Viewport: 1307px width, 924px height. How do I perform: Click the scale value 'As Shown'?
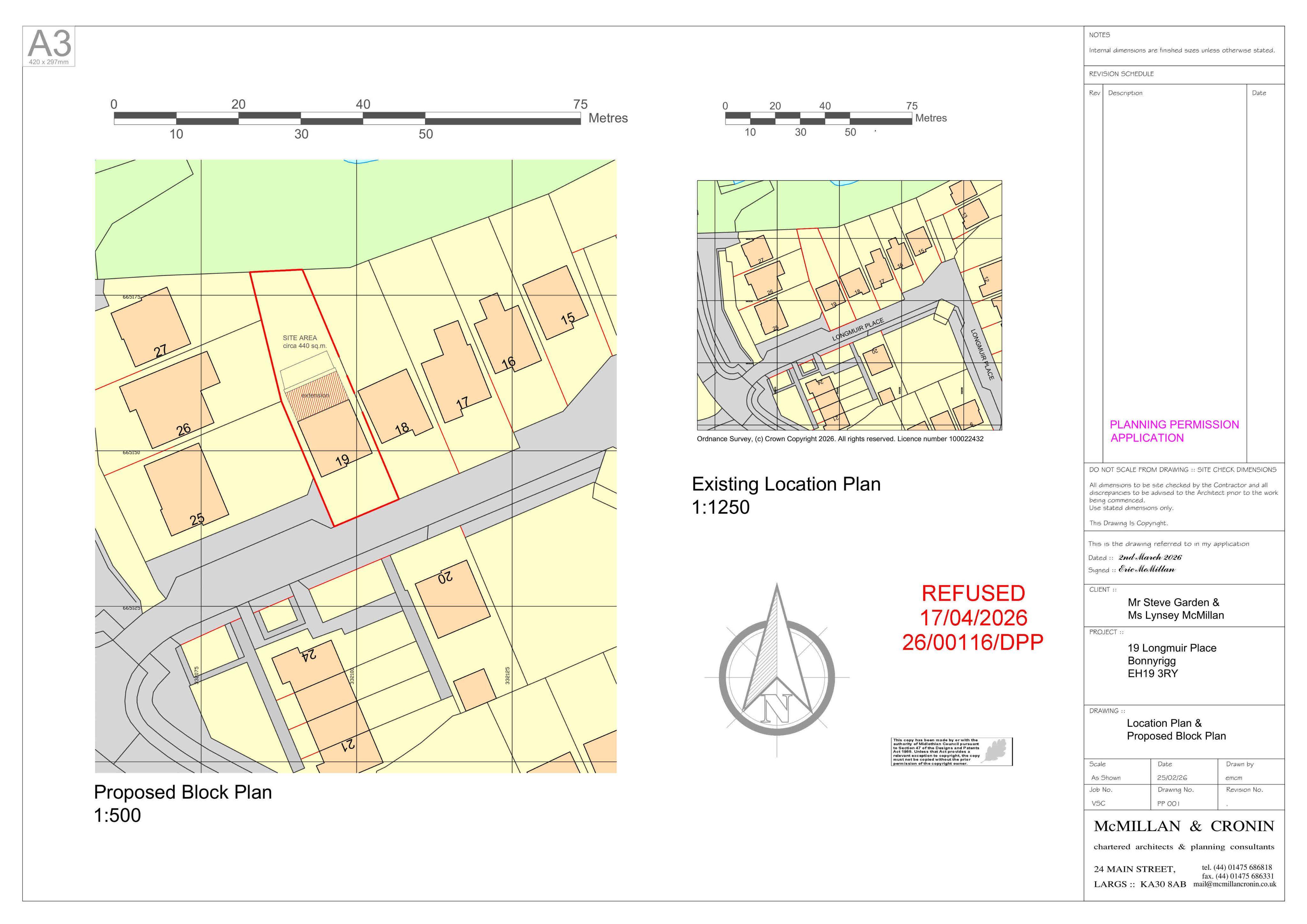coord(1105,778)
